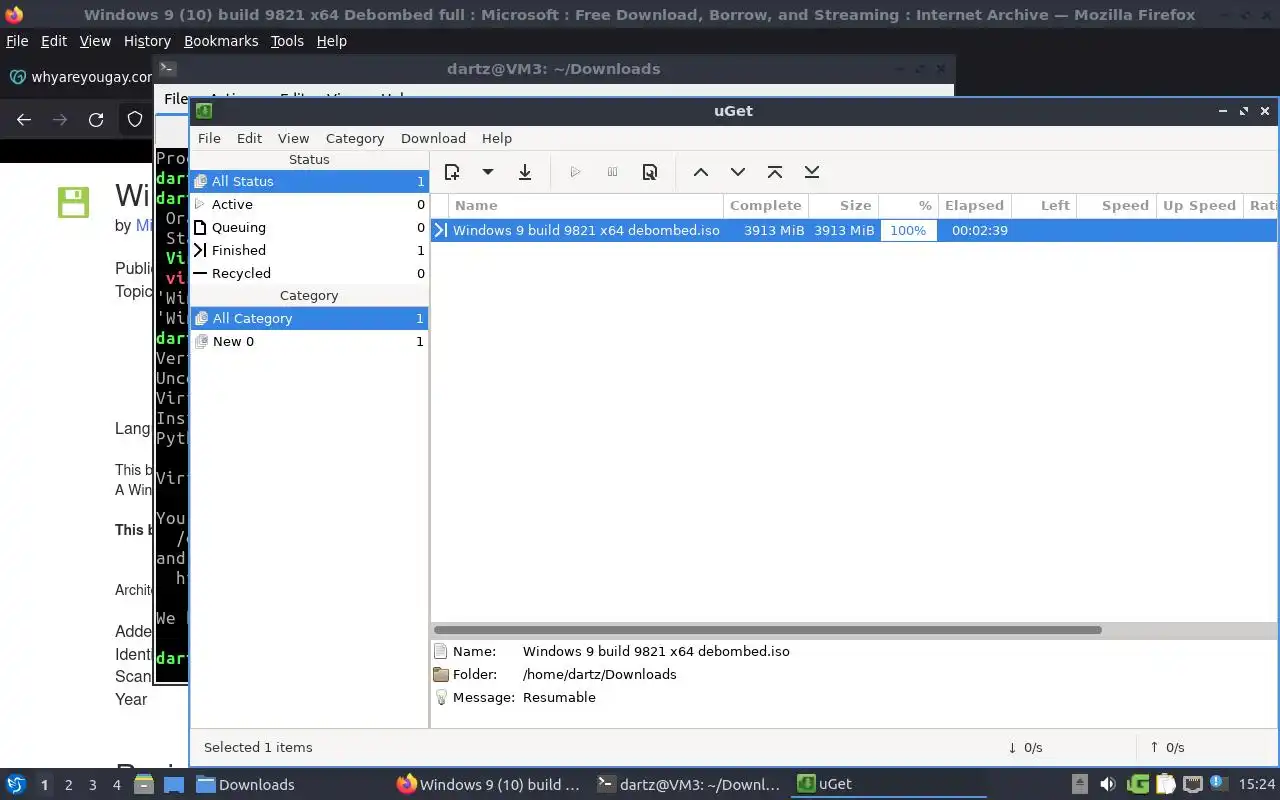Select Active status filter
Image resolution: width=1280 pixels, height=800 pixels.
pyautogui.click(x=309, y=204)
